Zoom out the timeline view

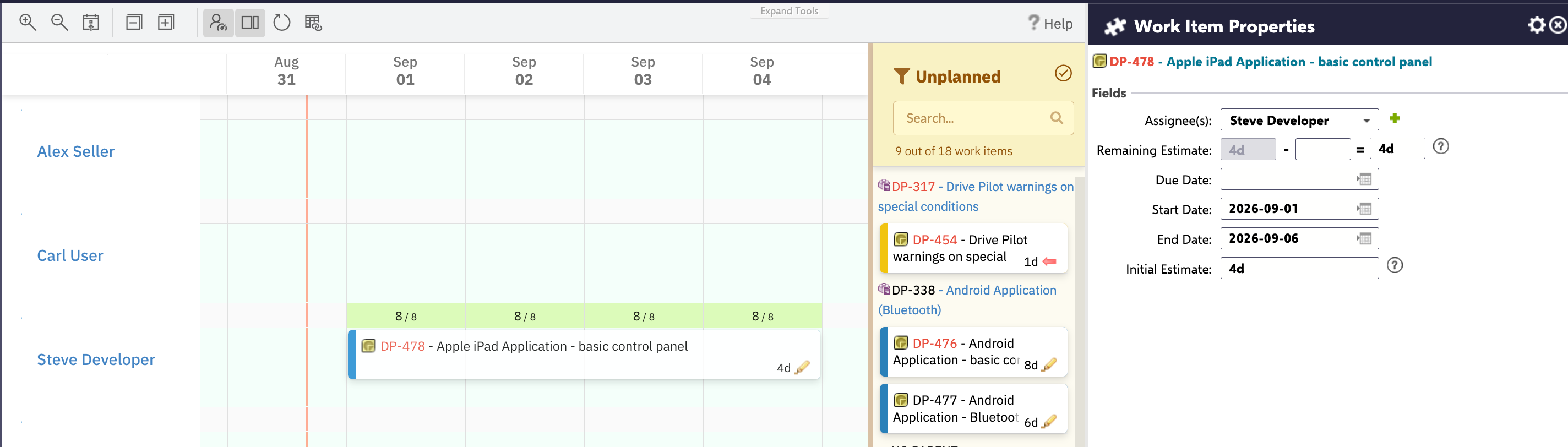(59, 23)
